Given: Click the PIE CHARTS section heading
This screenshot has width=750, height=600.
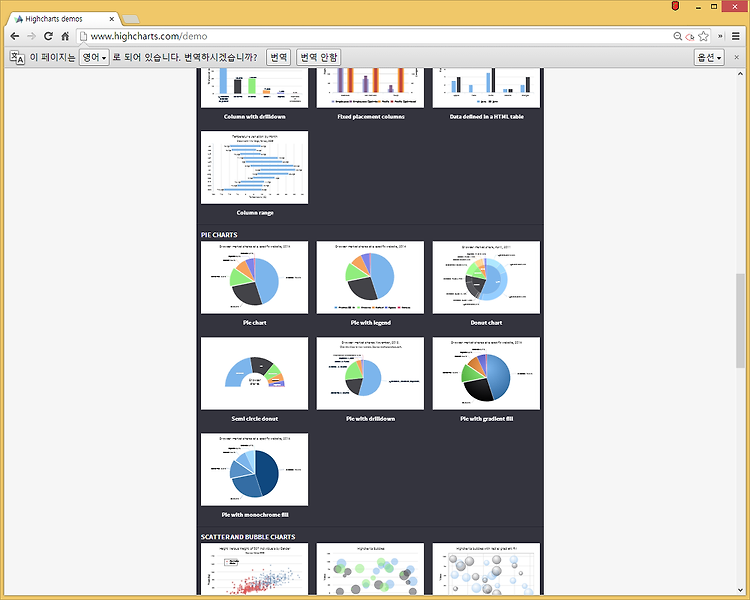Looking at the screenshot, I should click(x=219, y=235).
